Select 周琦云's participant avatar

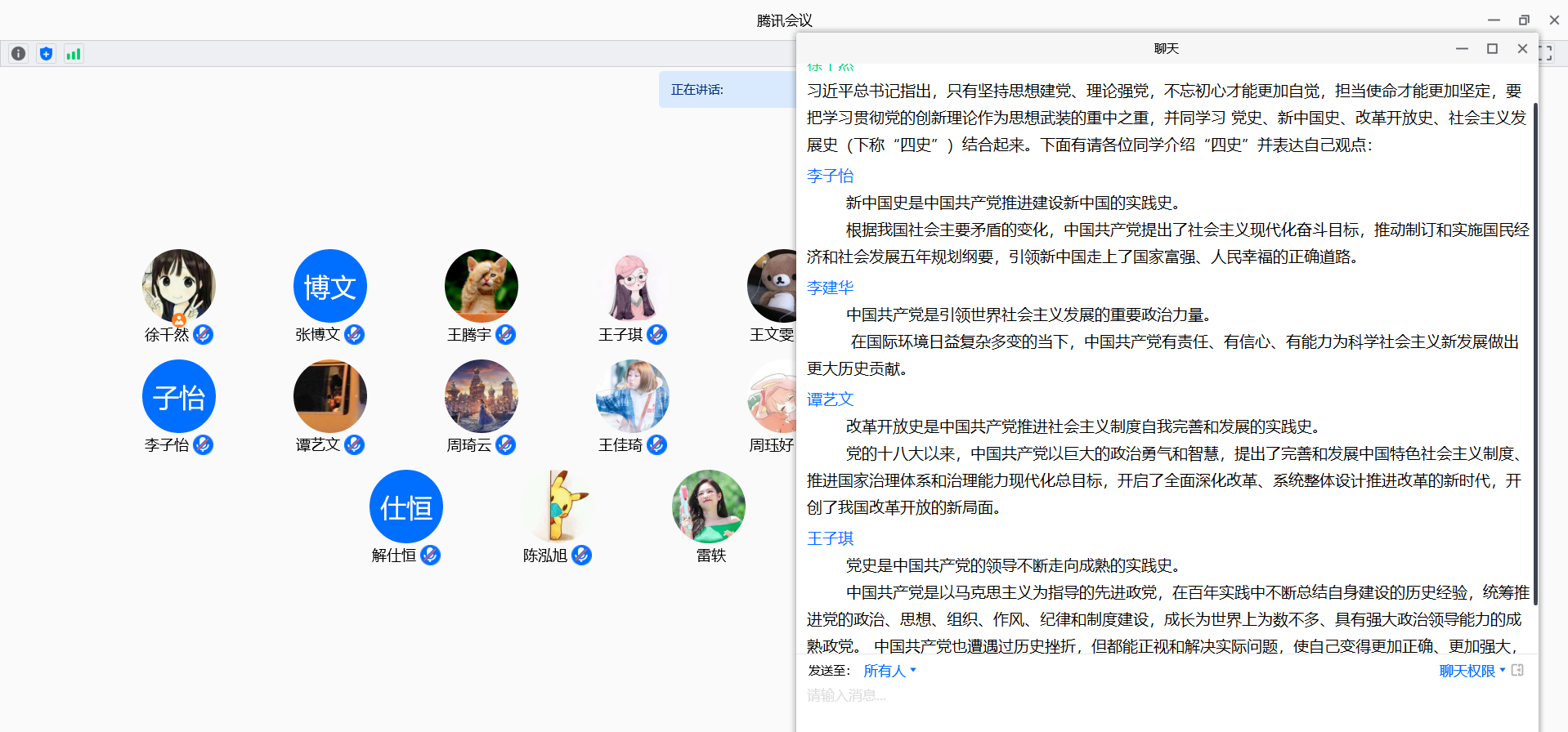pos(482,396)
